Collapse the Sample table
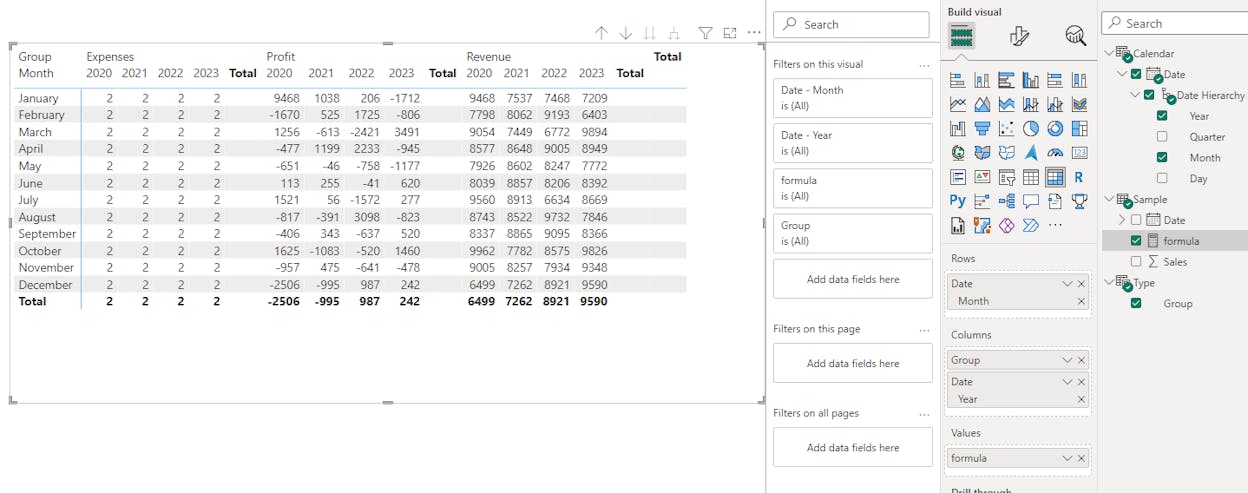This screenshot has height=493, width=1248. point(1109,199)
